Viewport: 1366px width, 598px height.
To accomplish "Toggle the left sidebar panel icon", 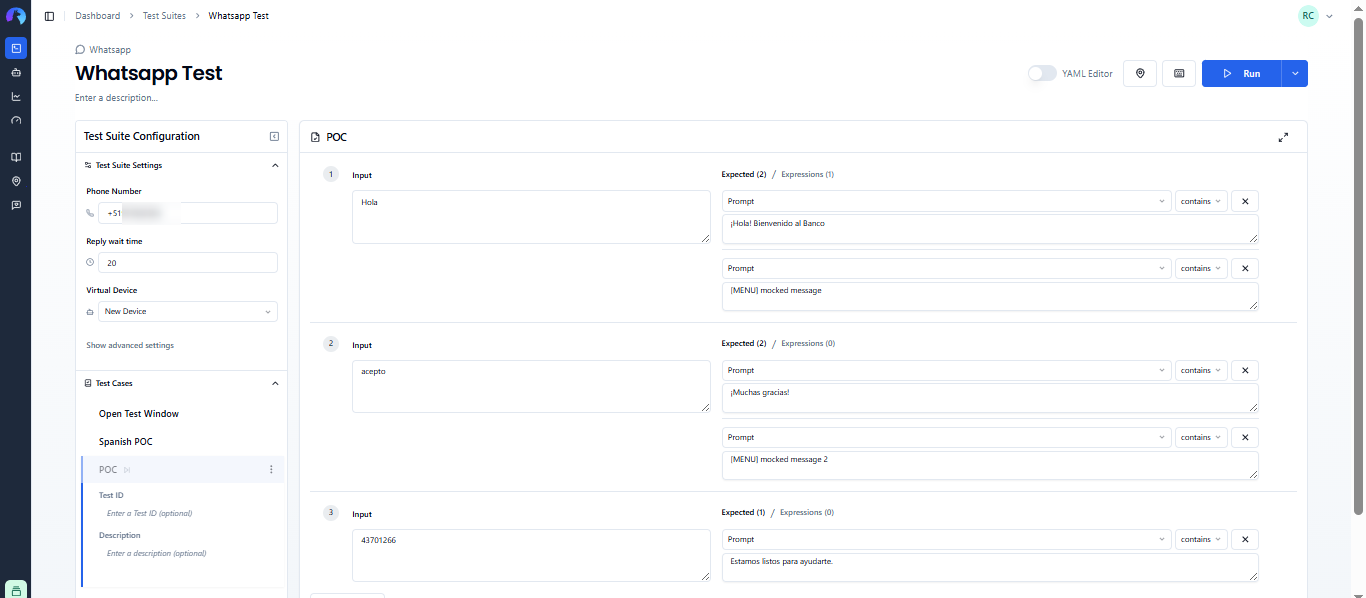I will [50, 16].
